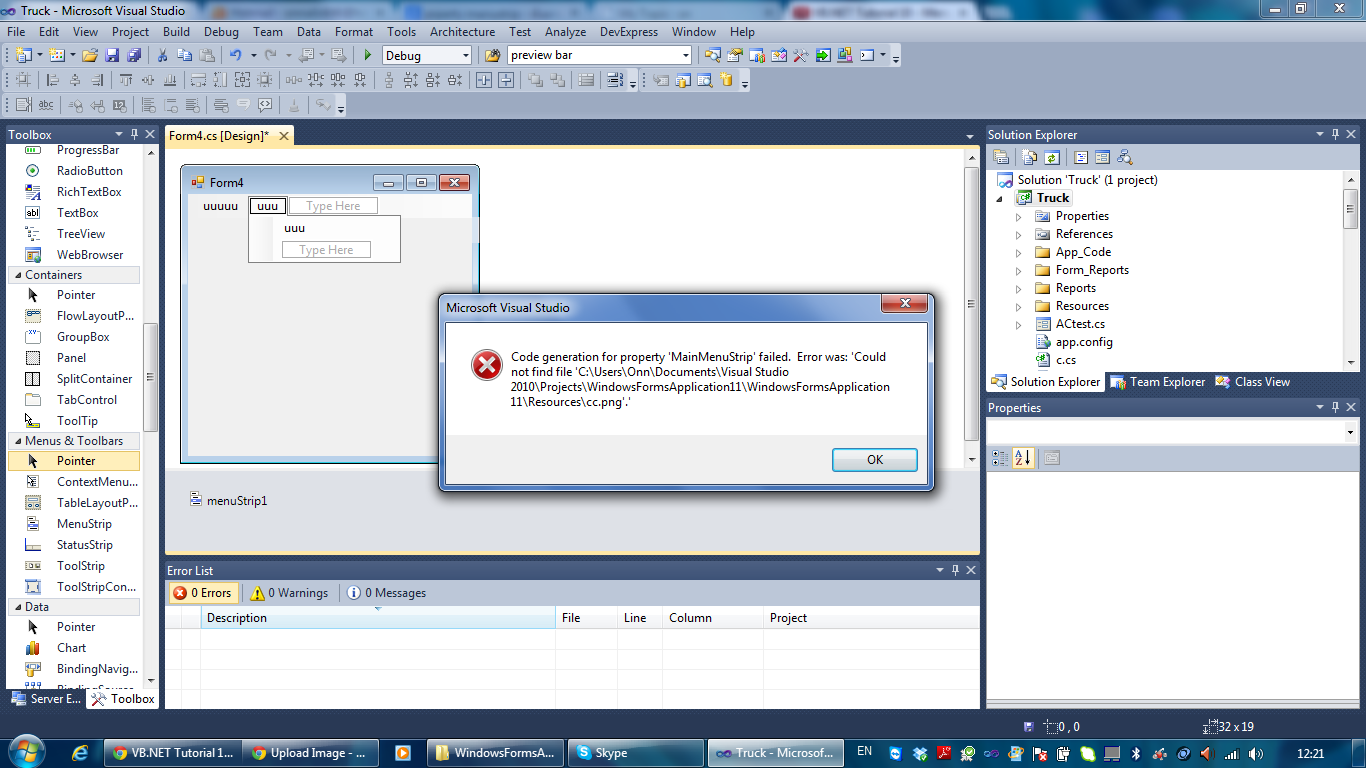Collapse the Truck project node
Screen dimensions: 1366x768
coord(1001,198)
